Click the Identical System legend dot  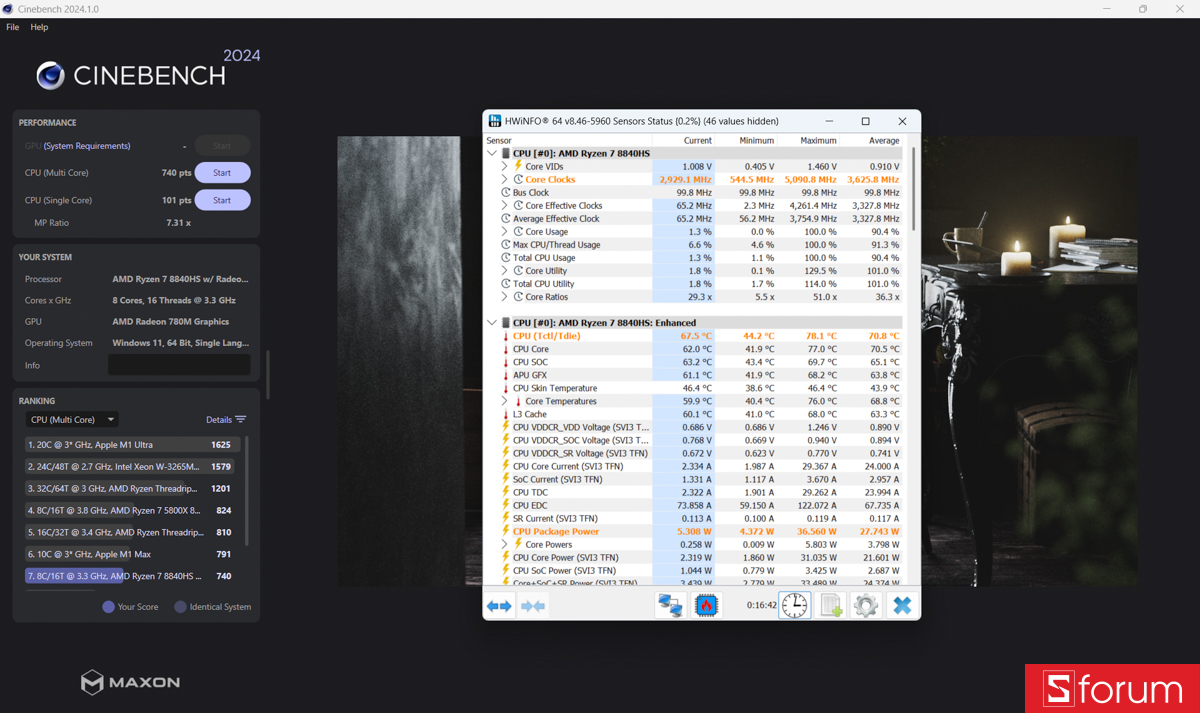[181, 607]
